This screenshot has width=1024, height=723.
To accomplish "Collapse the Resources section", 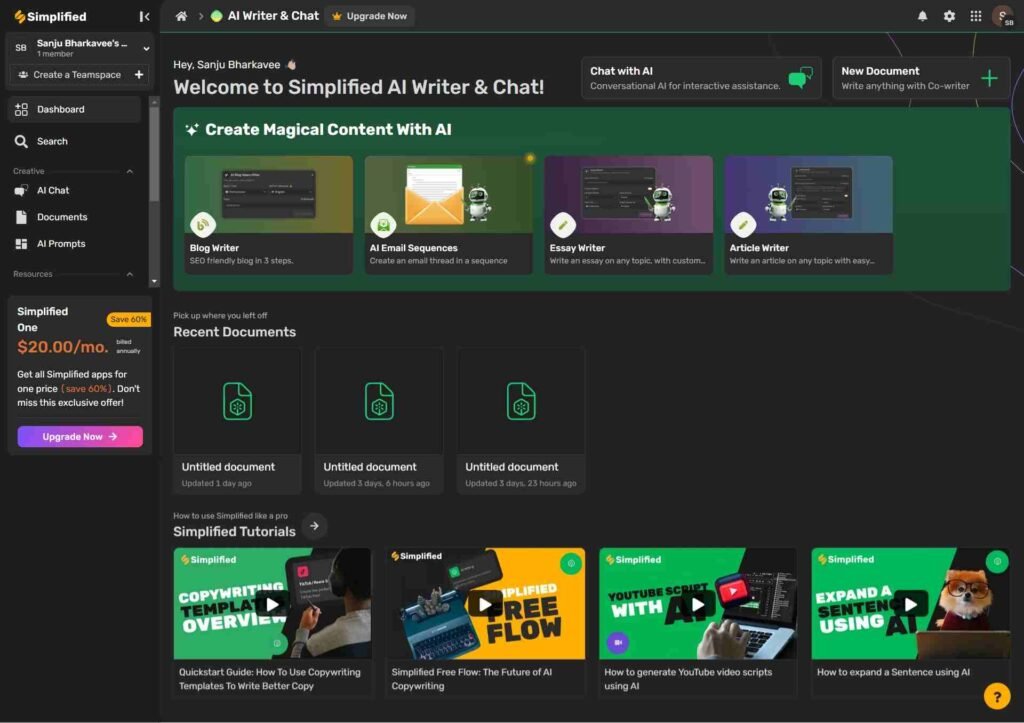I will (x=129, y=274).
